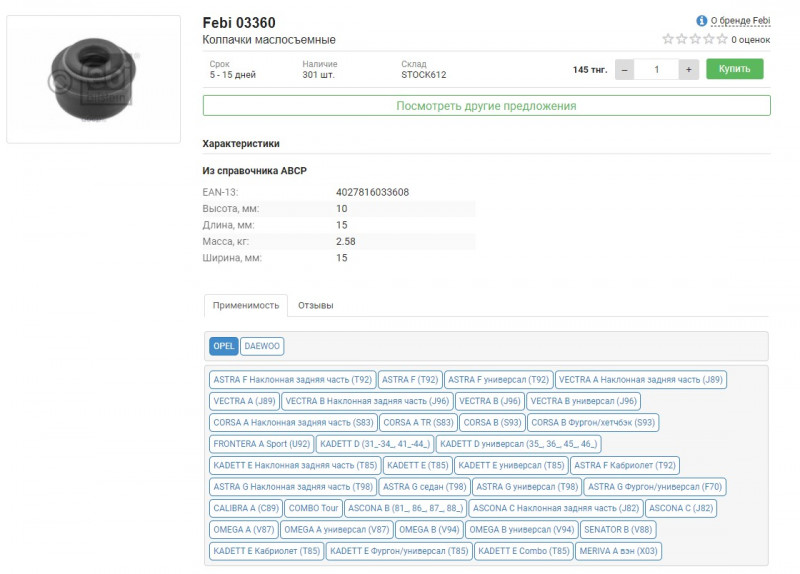Screen dimensions: 800x574
Task: Click Посмотреть другие предложения button
Action: (486, 106)
